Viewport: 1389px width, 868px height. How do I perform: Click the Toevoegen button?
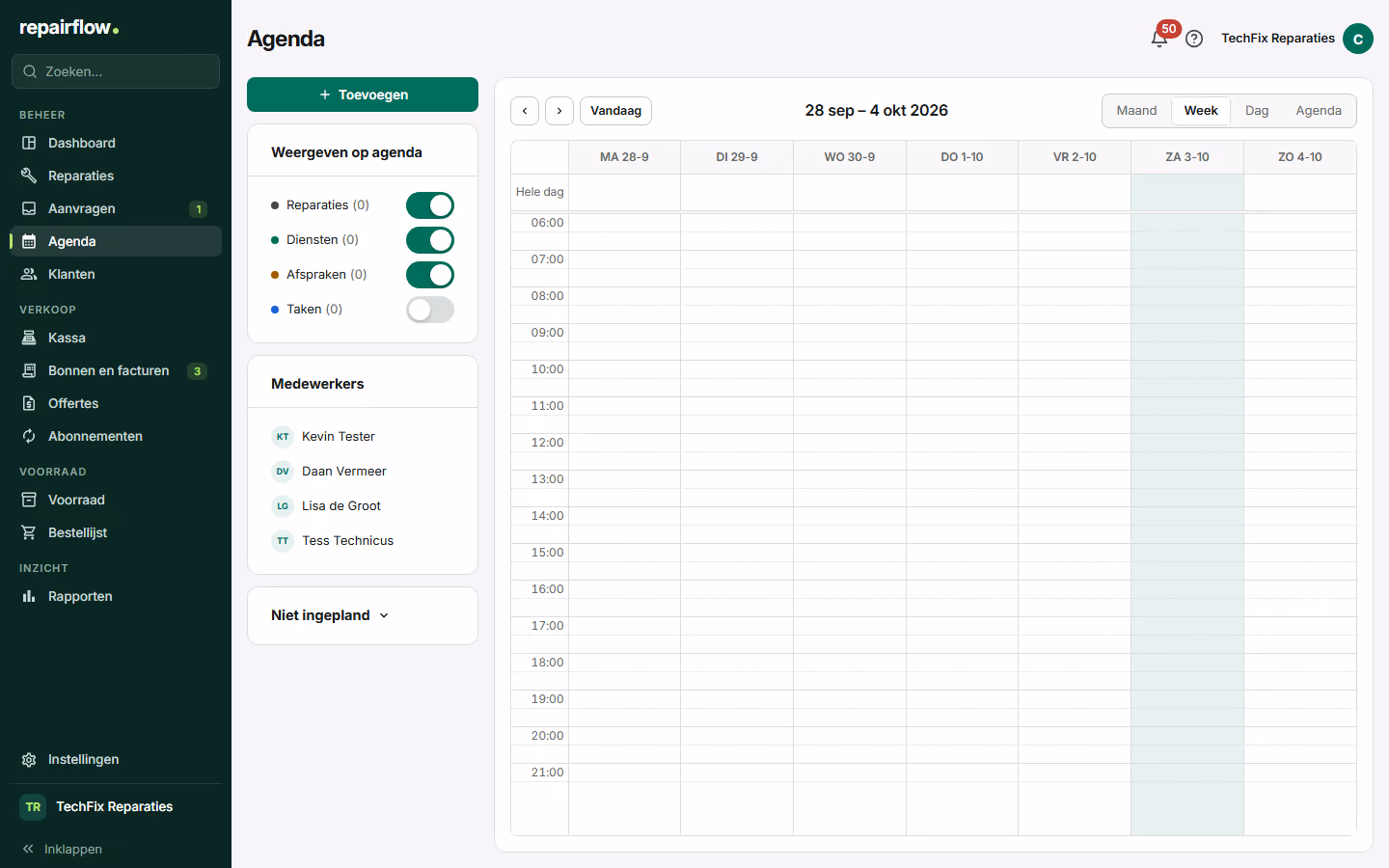click(x=363, y=95)
